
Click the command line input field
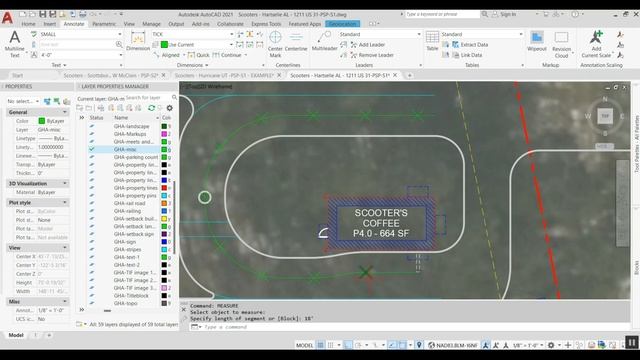416,327
